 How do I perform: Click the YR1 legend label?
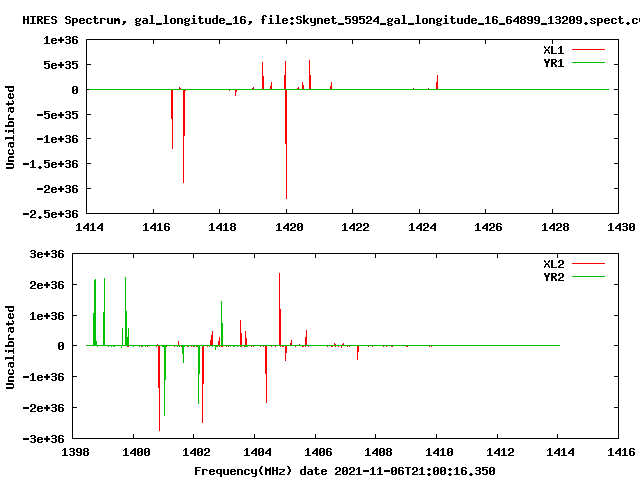[x=553, y=63]
